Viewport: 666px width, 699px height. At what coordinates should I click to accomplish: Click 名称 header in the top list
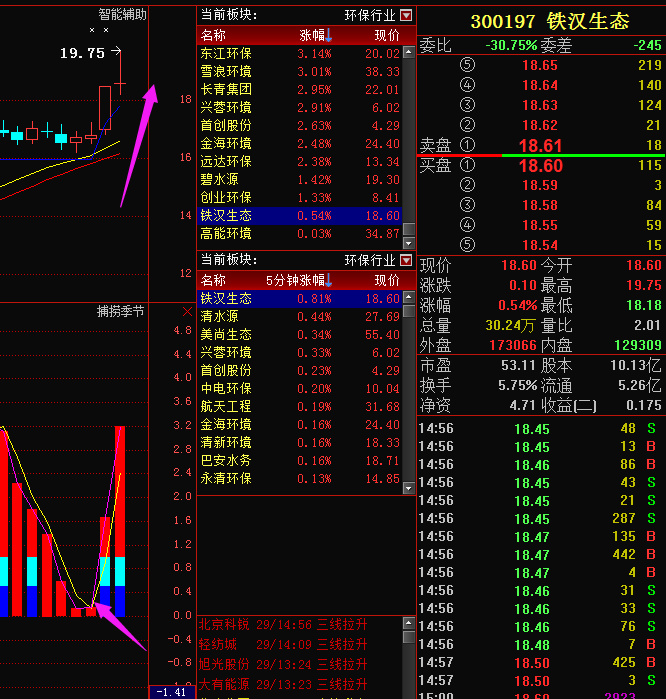coord(213,35)
